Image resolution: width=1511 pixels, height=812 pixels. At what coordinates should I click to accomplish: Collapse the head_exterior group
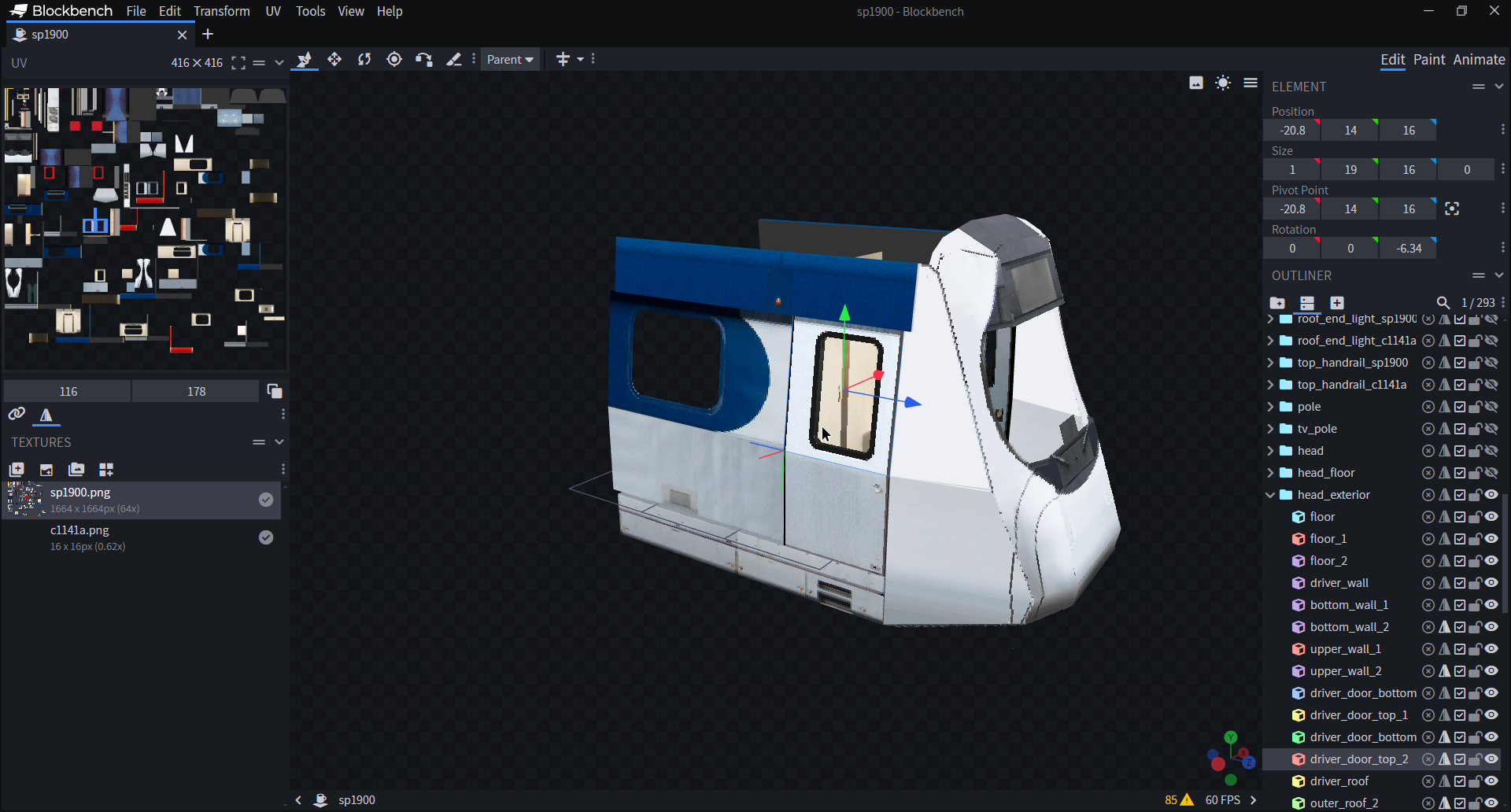(x=1270, y=495)
